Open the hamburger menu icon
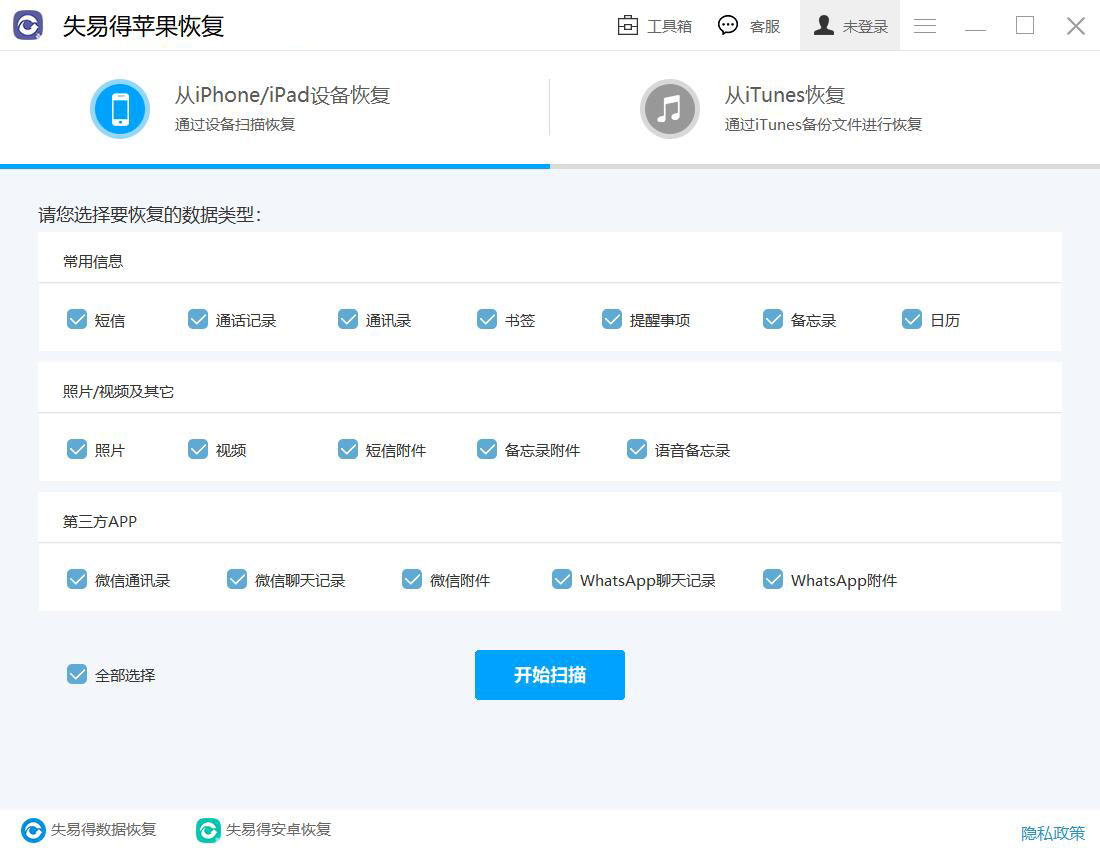1100x850 pixels. click(x=925, y=26)
